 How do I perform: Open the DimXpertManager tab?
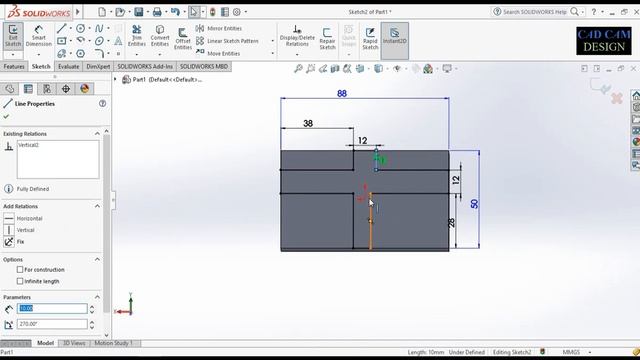66,89
